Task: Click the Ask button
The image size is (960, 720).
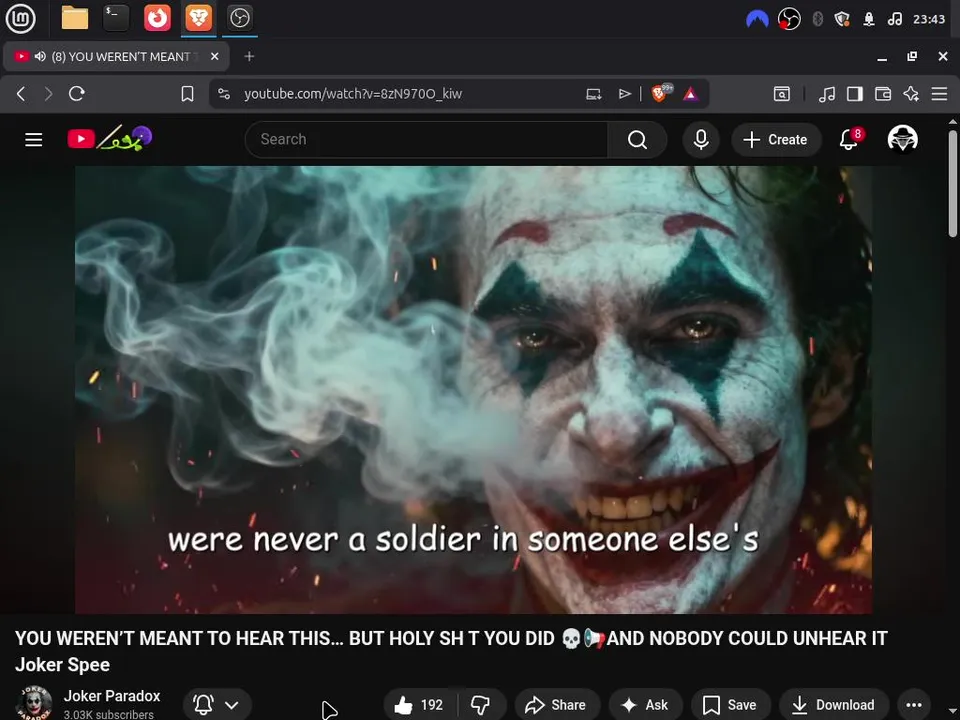Action: (x=645, y=705)
